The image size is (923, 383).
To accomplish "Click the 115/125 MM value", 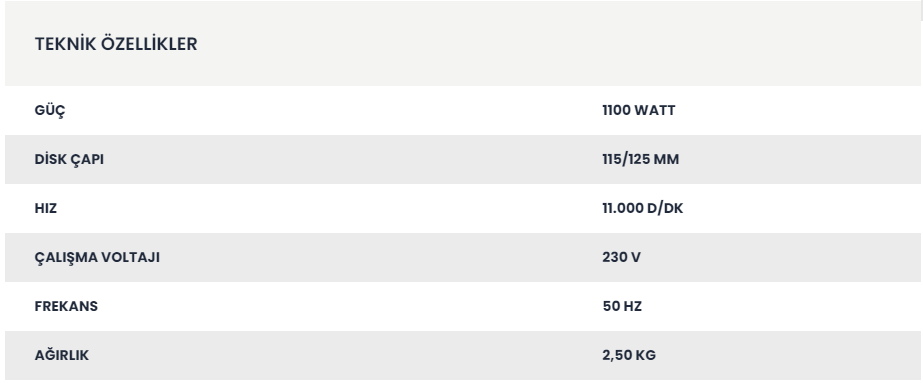I will (640, 159).
